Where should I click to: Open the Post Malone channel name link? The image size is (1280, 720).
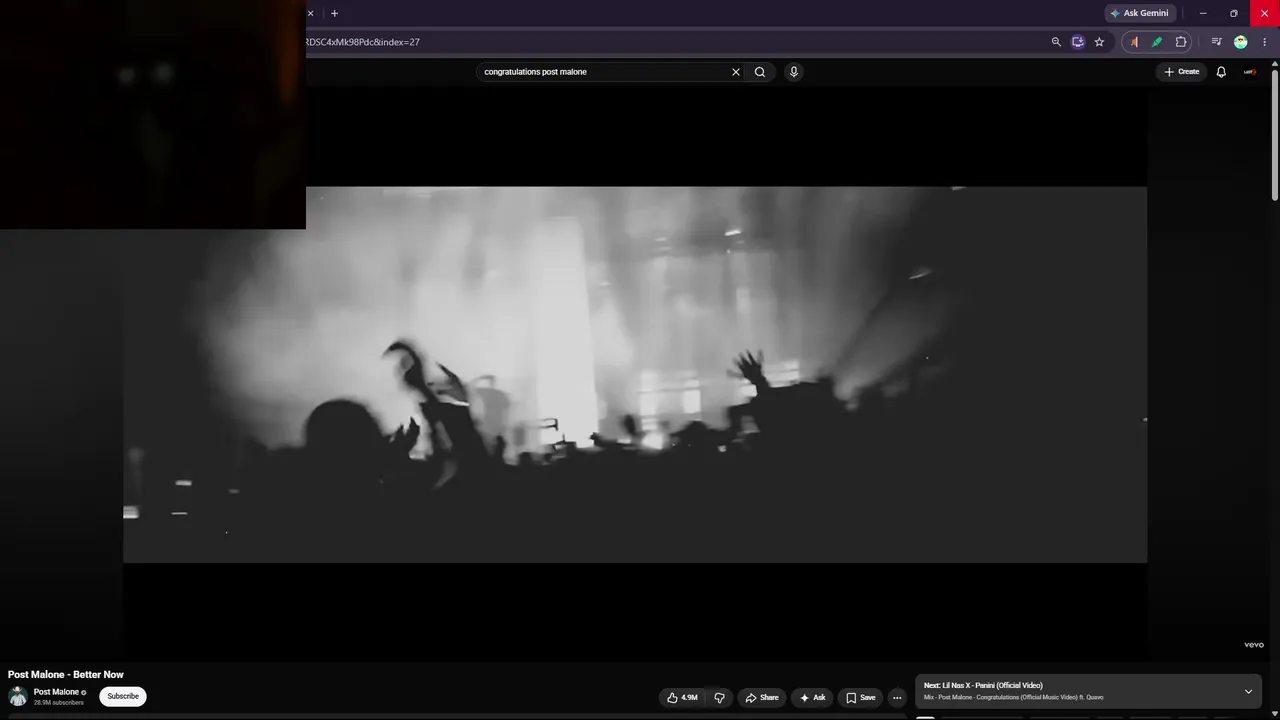(x=56, y=692)
